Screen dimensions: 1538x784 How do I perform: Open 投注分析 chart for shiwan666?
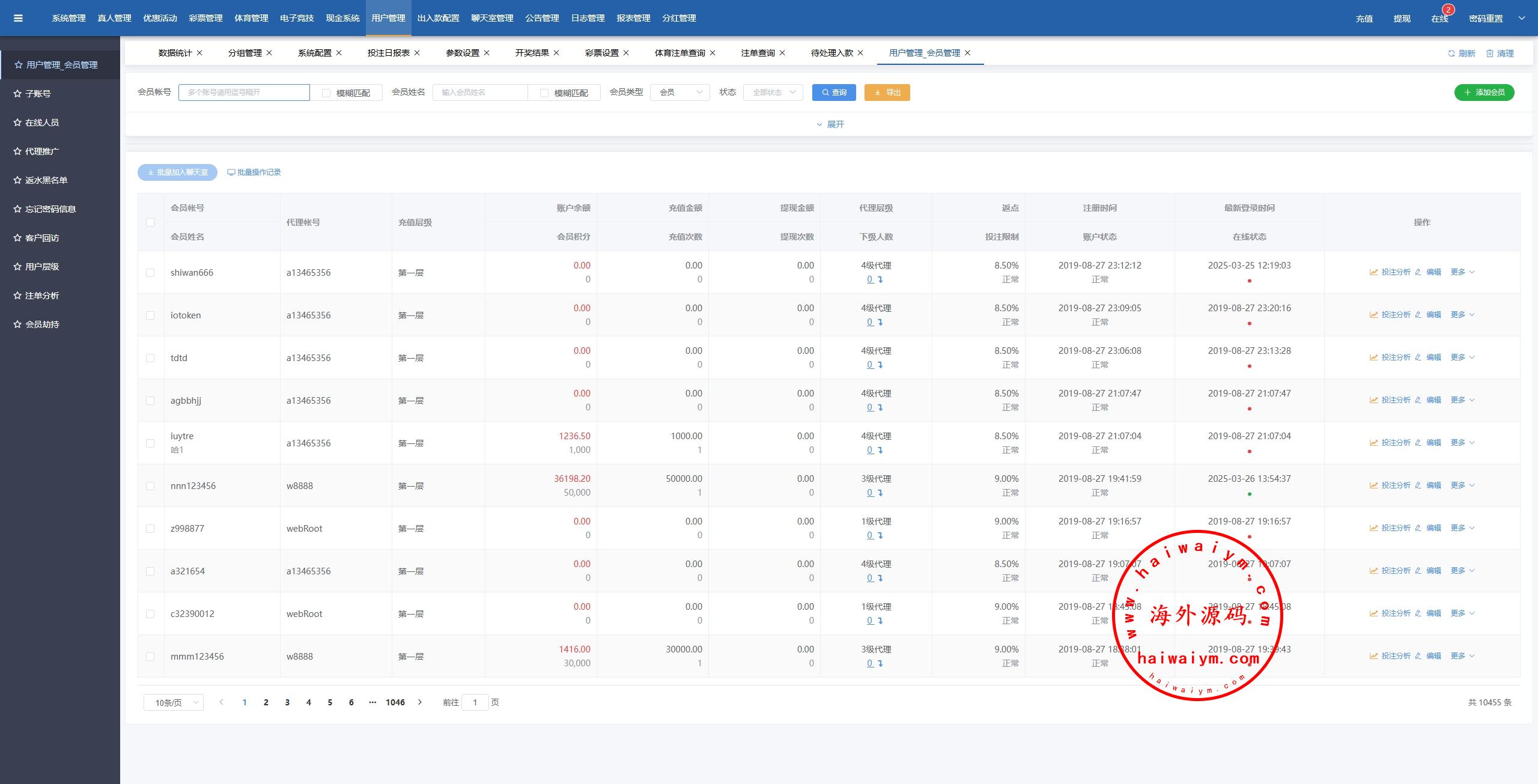pos(1373,272)
